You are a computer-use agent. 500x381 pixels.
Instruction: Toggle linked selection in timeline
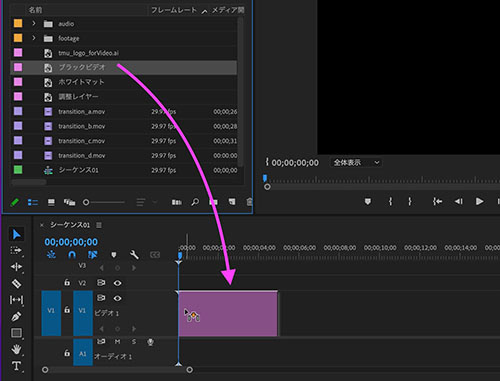pyautogui.click(x=92, y=255)
